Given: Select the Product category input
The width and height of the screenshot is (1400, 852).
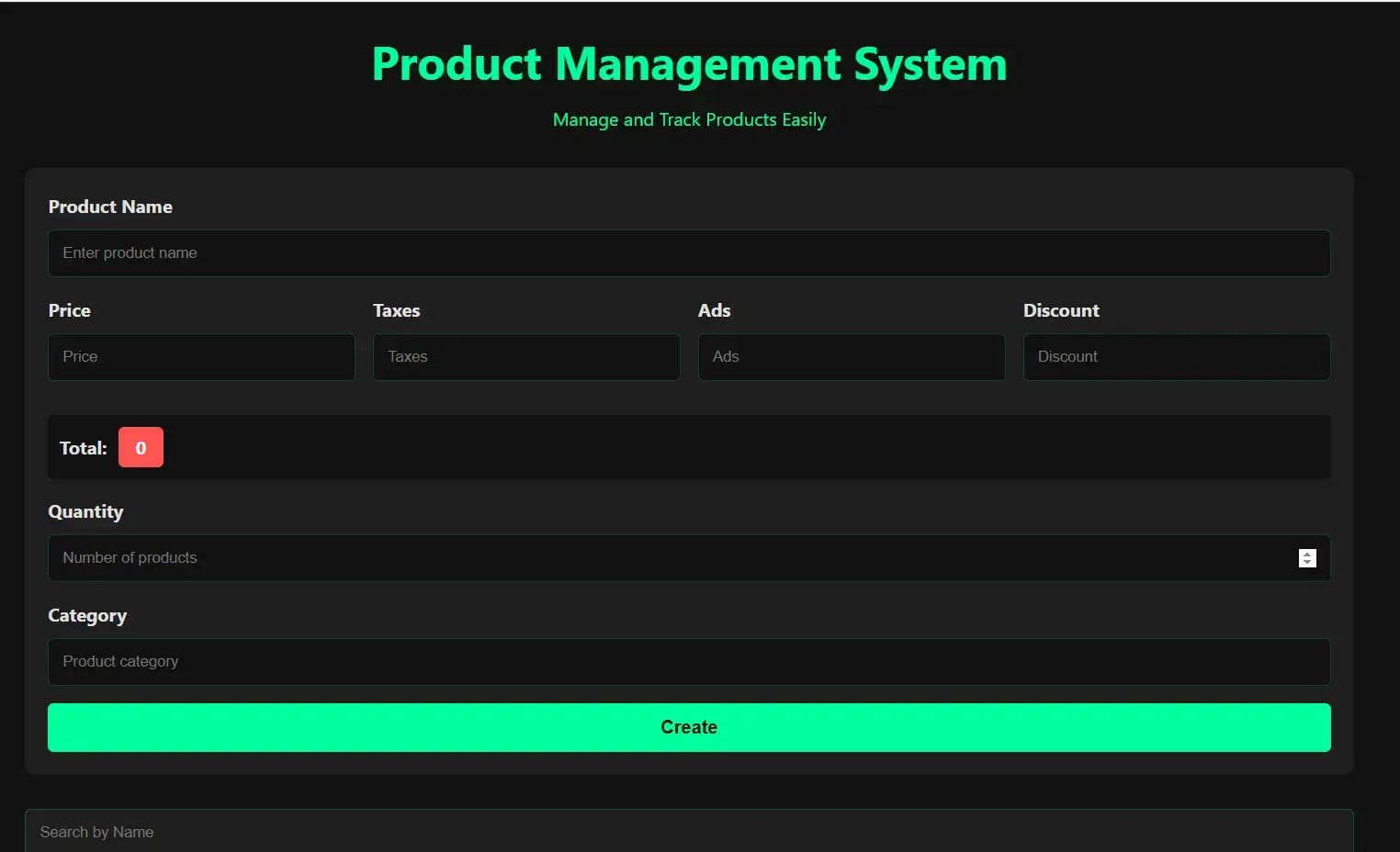Looking at the screenshot, I should [689, 662].
